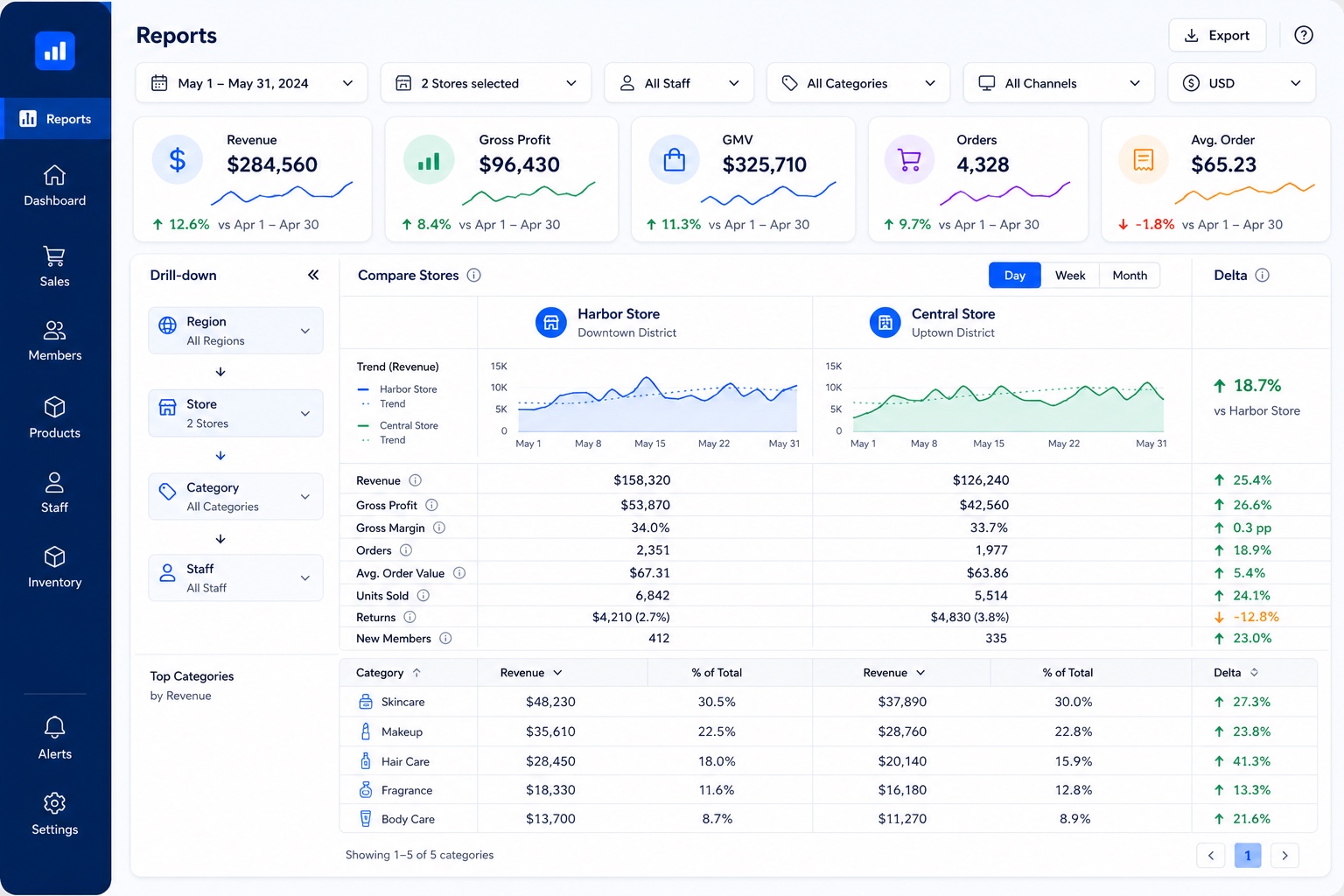The height and width of the screenshot is (896, 1344).
Task: Click the help question mark icon
Action: click(x=1304, y=35)
